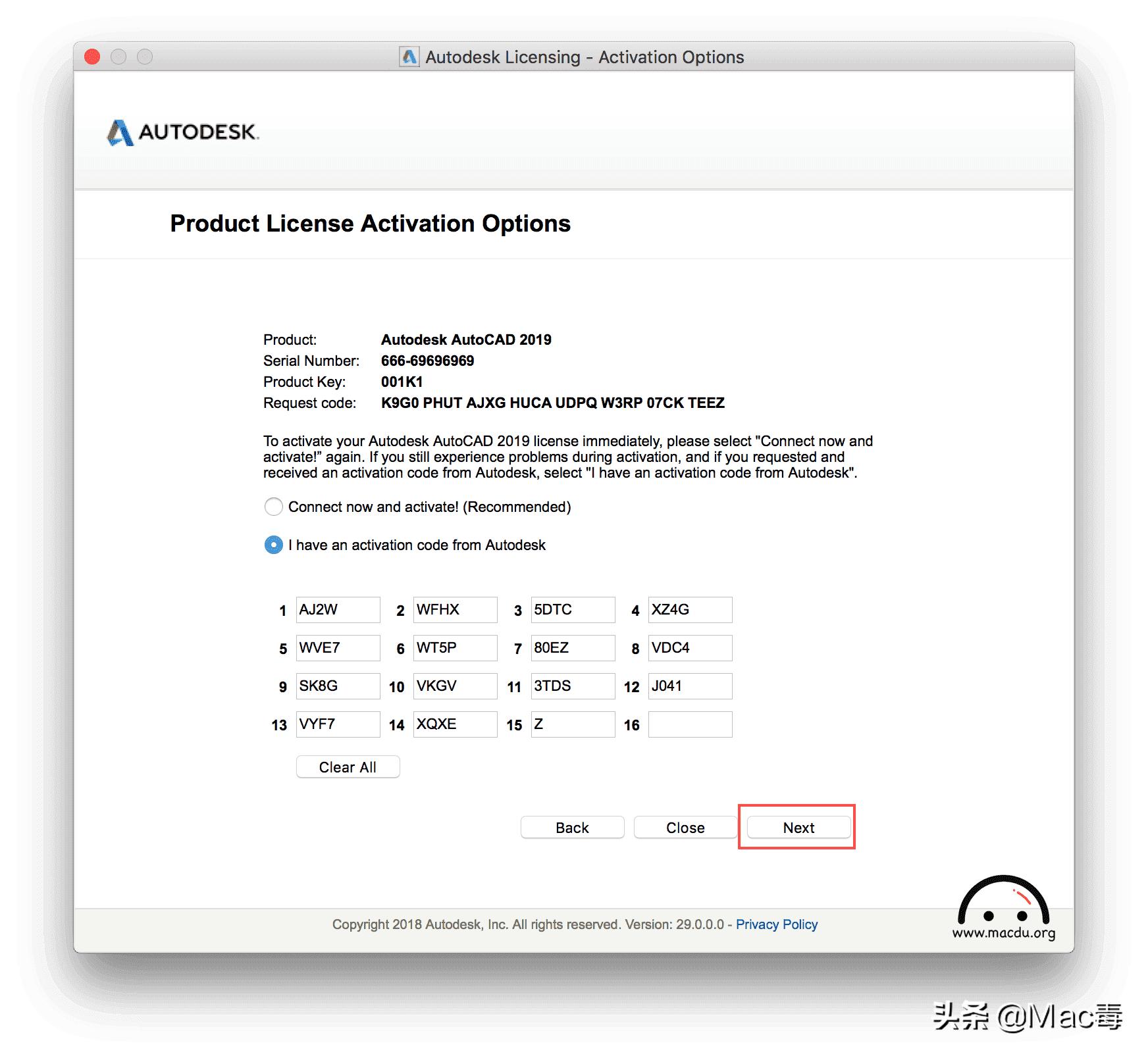Click activation code field 3 containing 5DTC
Image resolution: width=1148 pixels, height=1058 pixels.
pos(573,610)
